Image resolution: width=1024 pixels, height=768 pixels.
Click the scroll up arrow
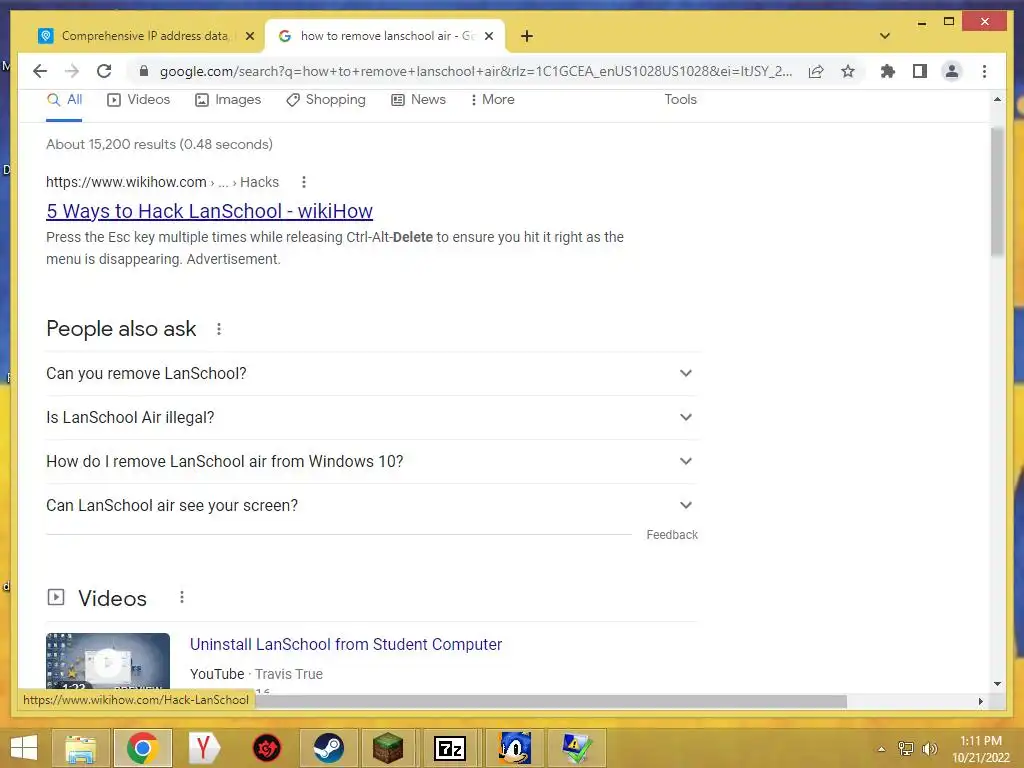pos(997,99)
